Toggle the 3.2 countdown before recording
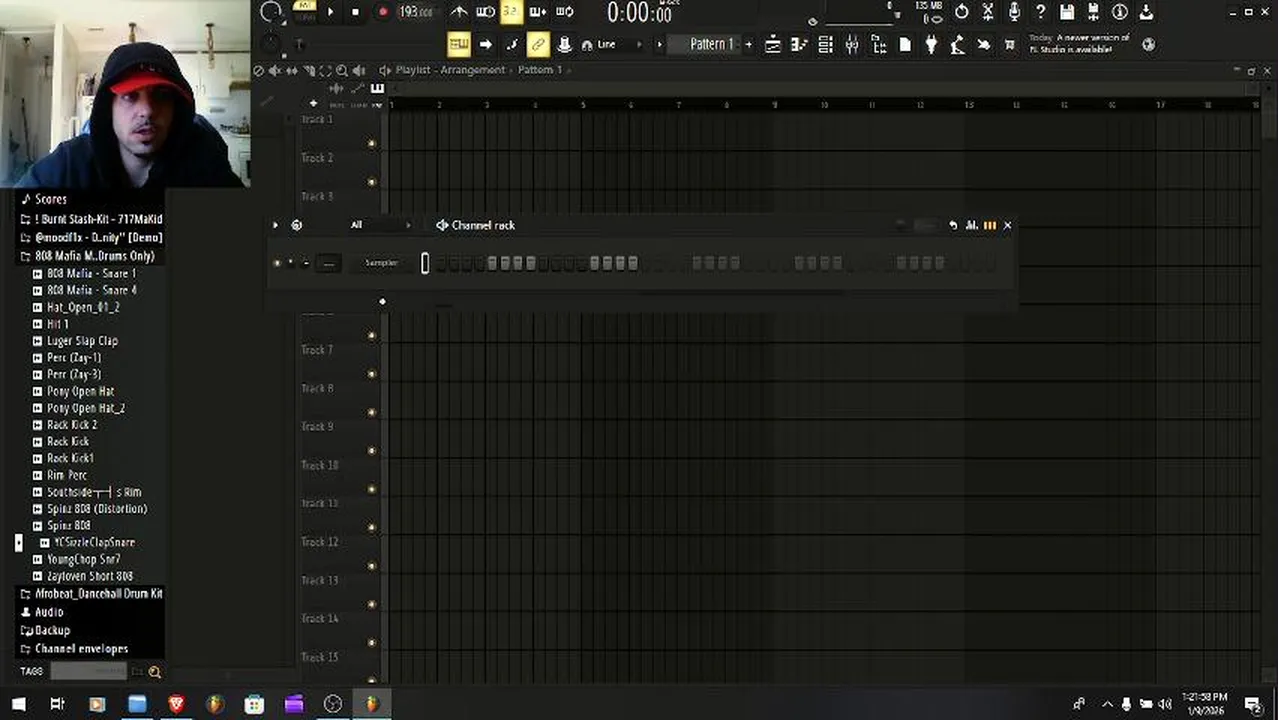 (511, 12)
